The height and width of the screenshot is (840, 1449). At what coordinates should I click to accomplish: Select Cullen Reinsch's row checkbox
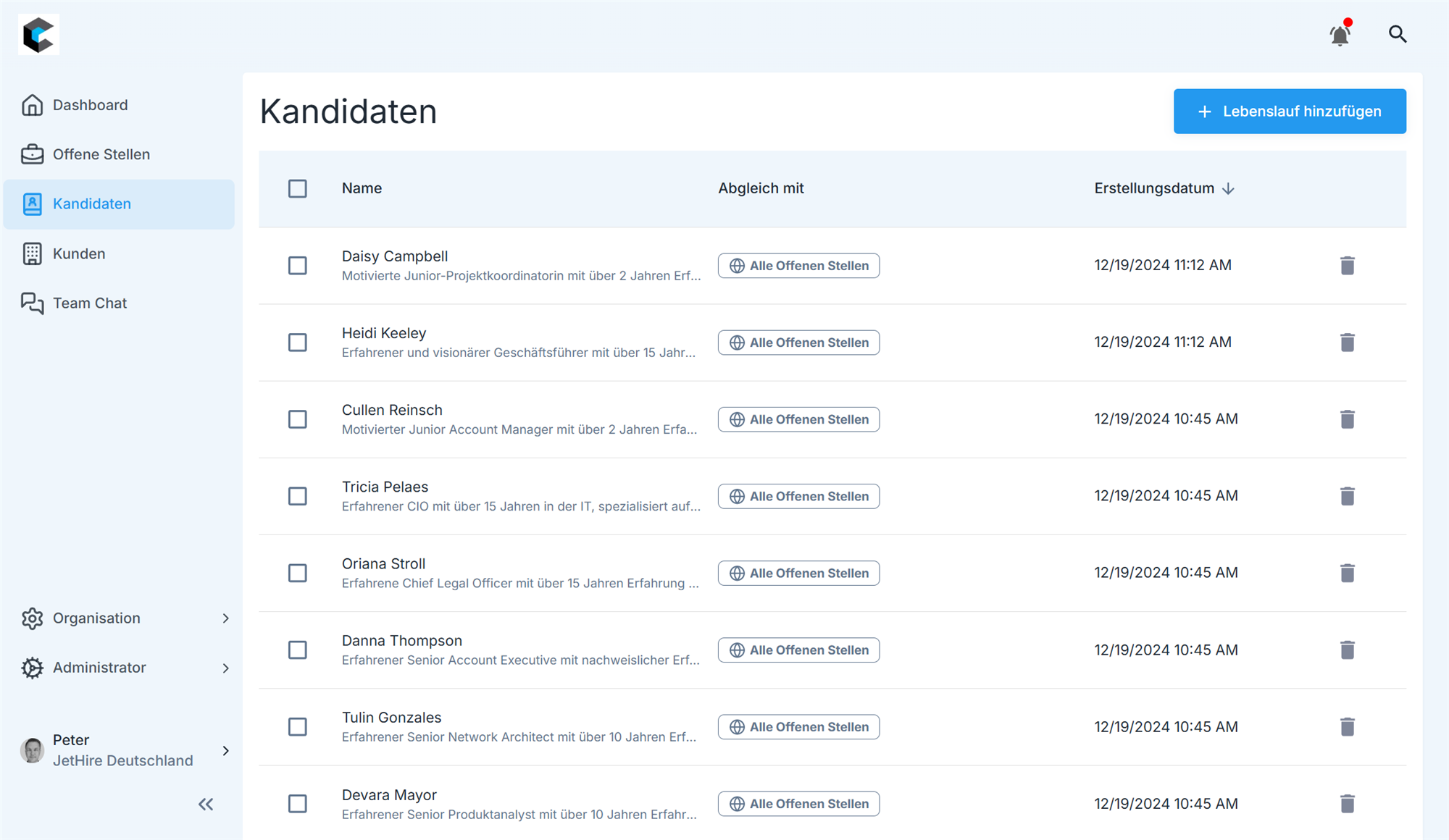click(x=298, y=419)
